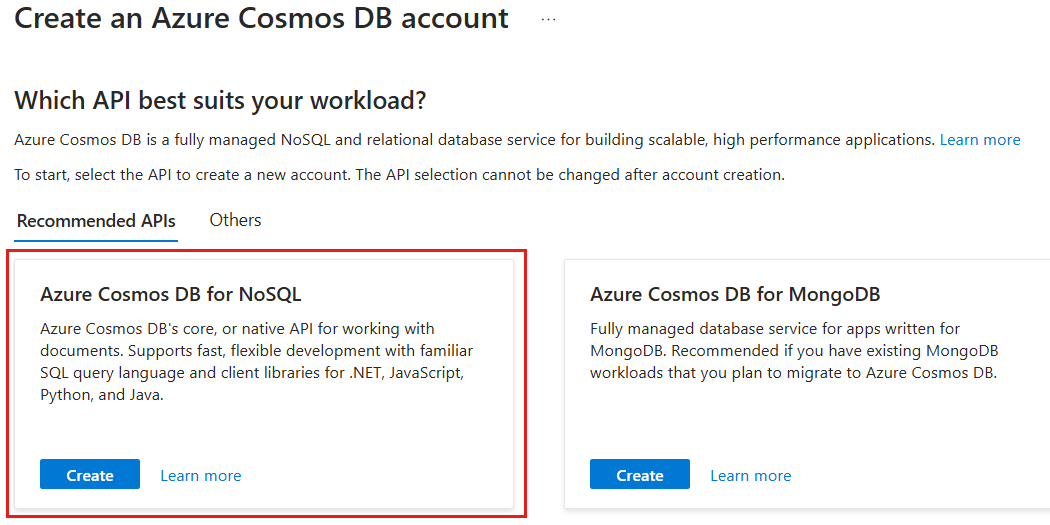The width and height of the screenshot is (1050, 525).
Task: Click the Azure Cosmos DB for NoSQL heading
Action: (171, 294)
